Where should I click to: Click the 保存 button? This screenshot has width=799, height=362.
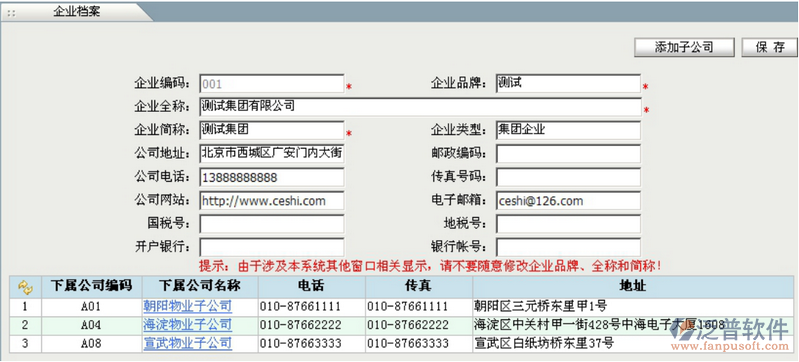(x=770, y=47)
